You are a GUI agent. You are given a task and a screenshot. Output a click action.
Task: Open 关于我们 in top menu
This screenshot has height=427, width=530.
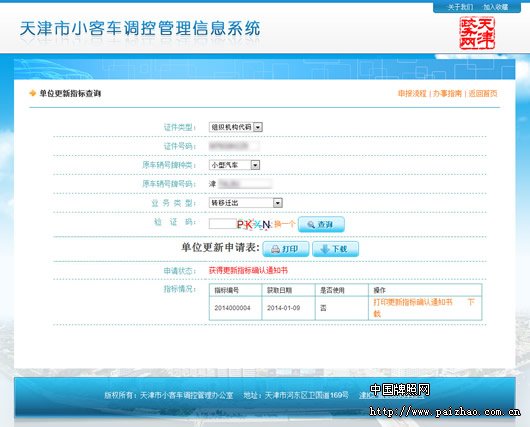click(460, 7)
